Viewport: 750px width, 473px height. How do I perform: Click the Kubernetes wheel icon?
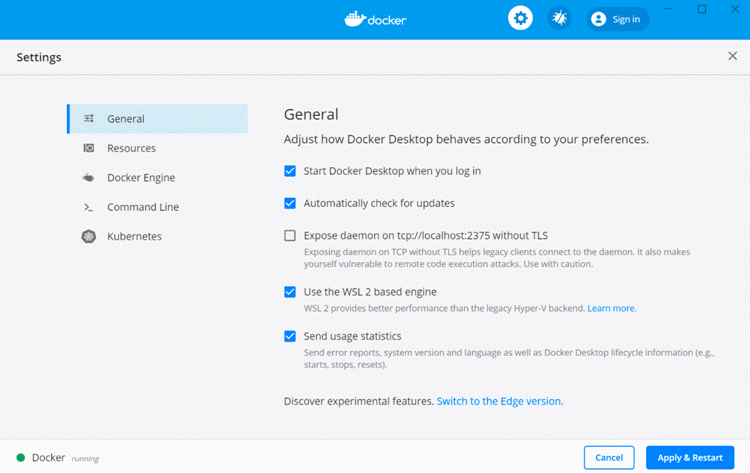[89, 237]
